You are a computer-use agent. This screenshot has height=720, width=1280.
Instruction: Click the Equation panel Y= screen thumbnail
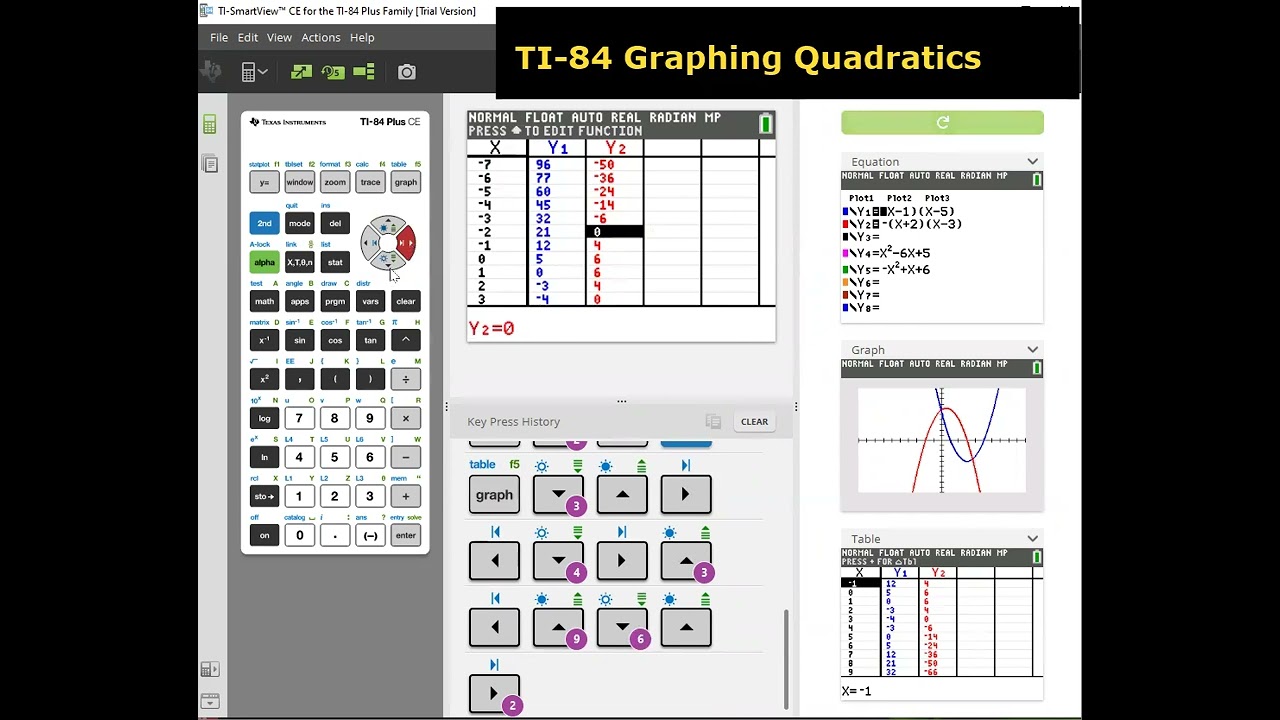click(x=942, y=247)
